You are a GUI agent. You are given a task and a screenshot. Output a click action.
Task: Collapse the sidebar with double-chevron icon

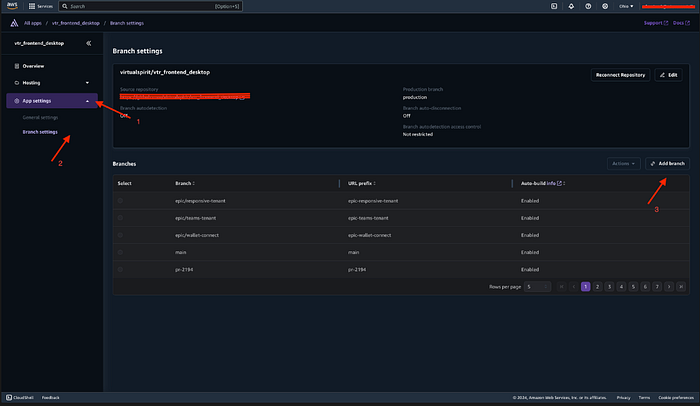(x=88, y=43)
